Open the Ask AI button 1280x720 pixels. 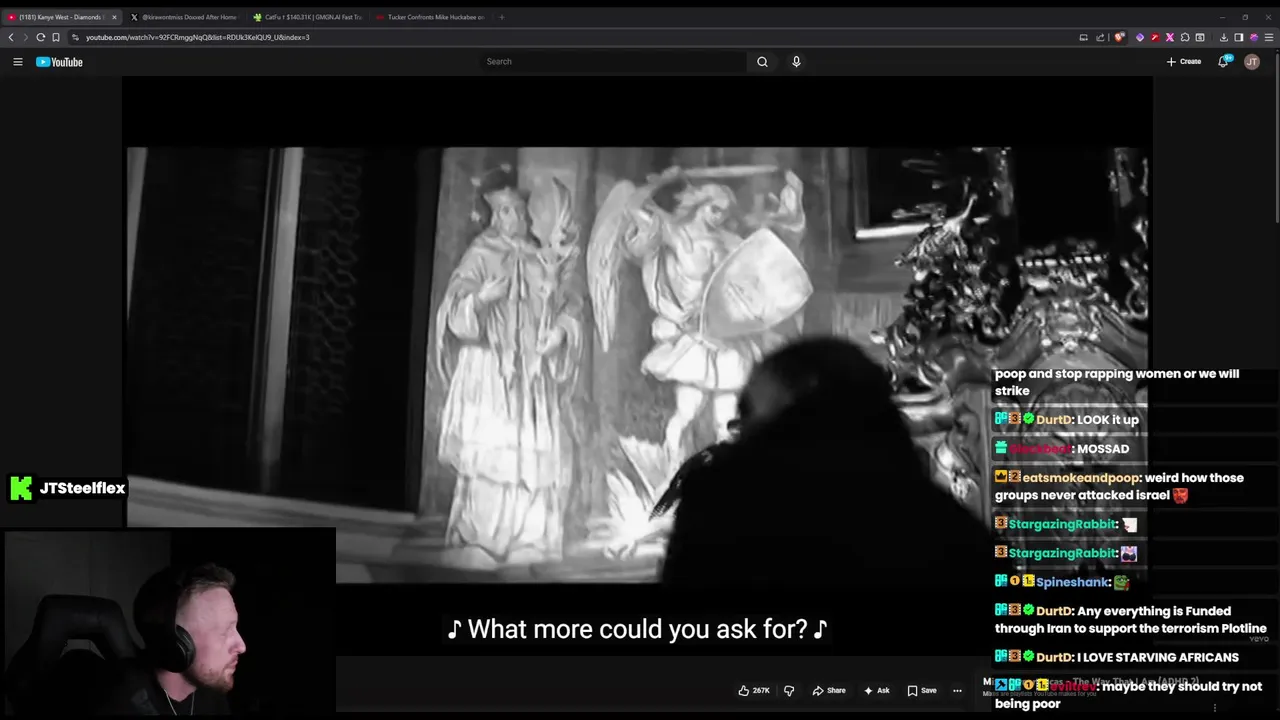tap(877, 690)
